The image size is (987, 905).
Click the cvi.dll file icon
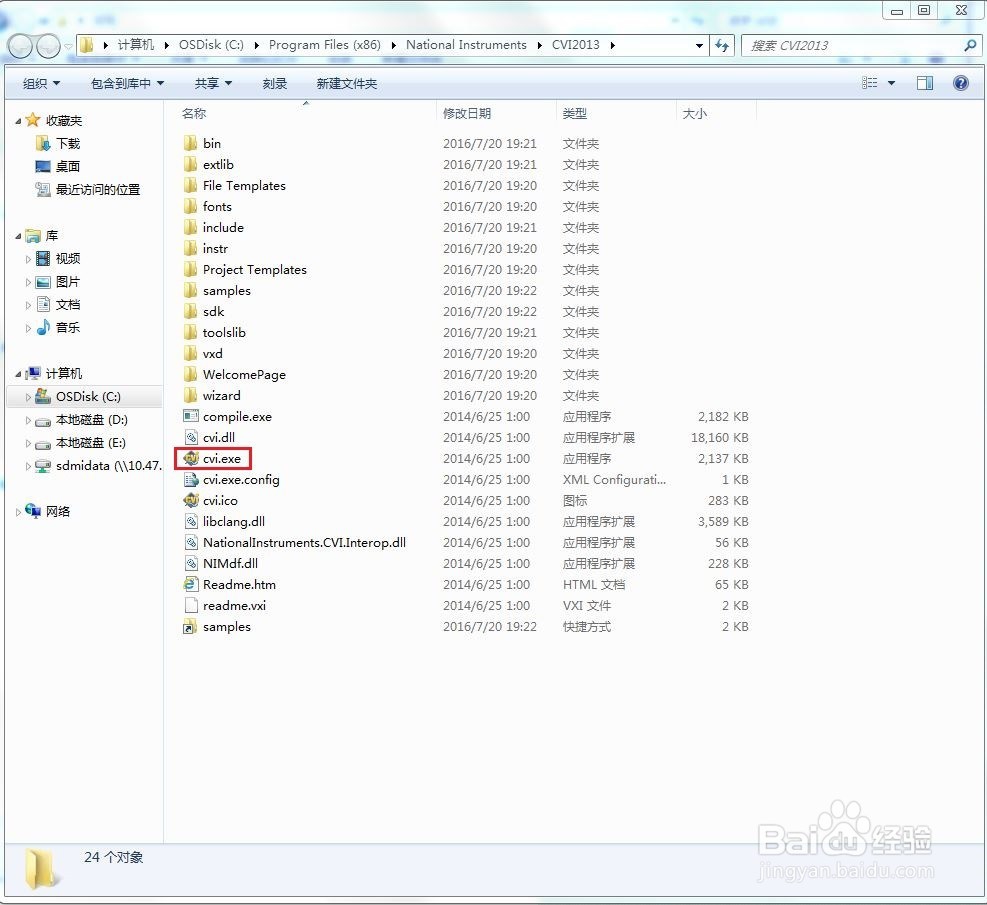(191, 437)
